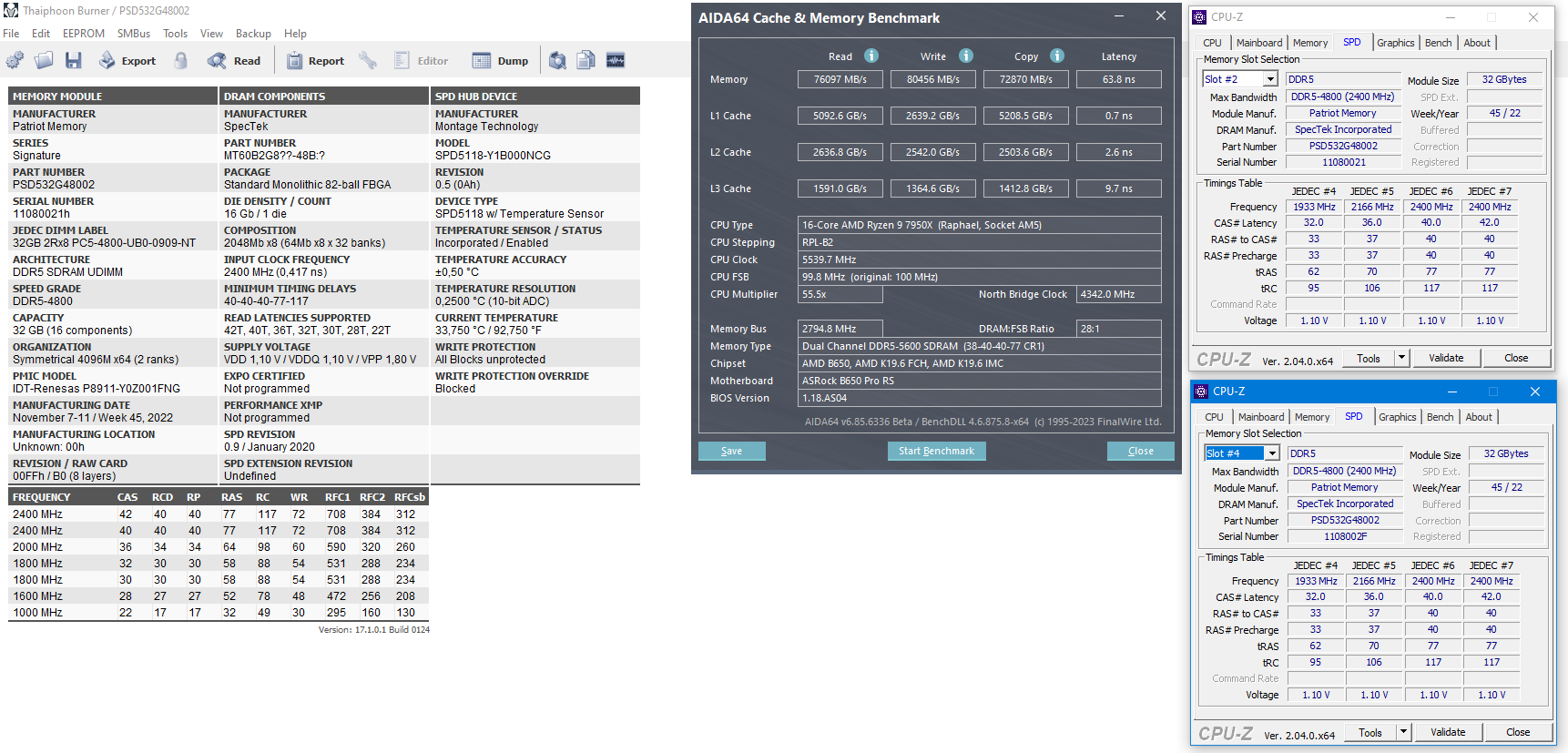Open settings via the gears icon in Thaiphoon Burner
Viewport: 1568px width, 753px height.
pos(15,60)
